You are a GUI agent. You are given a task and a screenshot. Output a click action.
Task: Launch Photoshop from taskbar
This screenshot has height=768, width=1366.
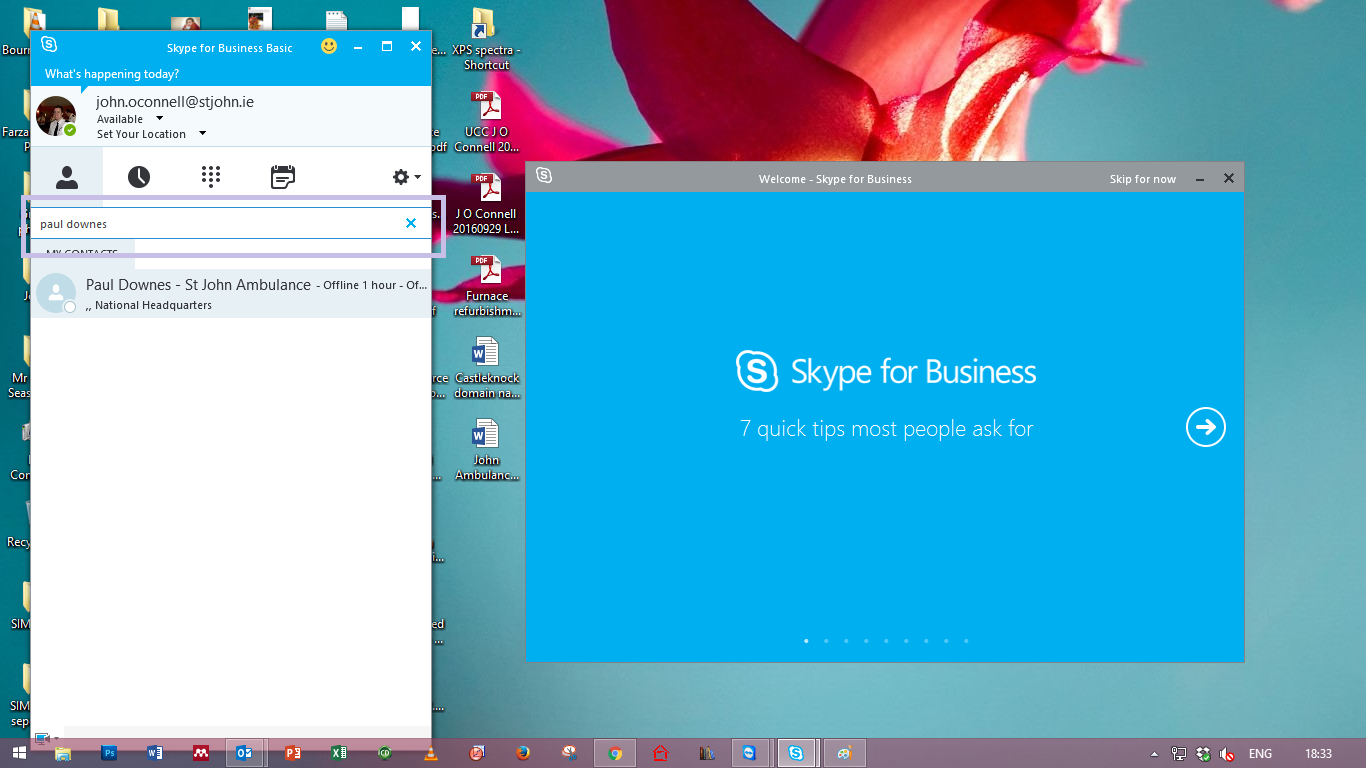click(109, 753)
